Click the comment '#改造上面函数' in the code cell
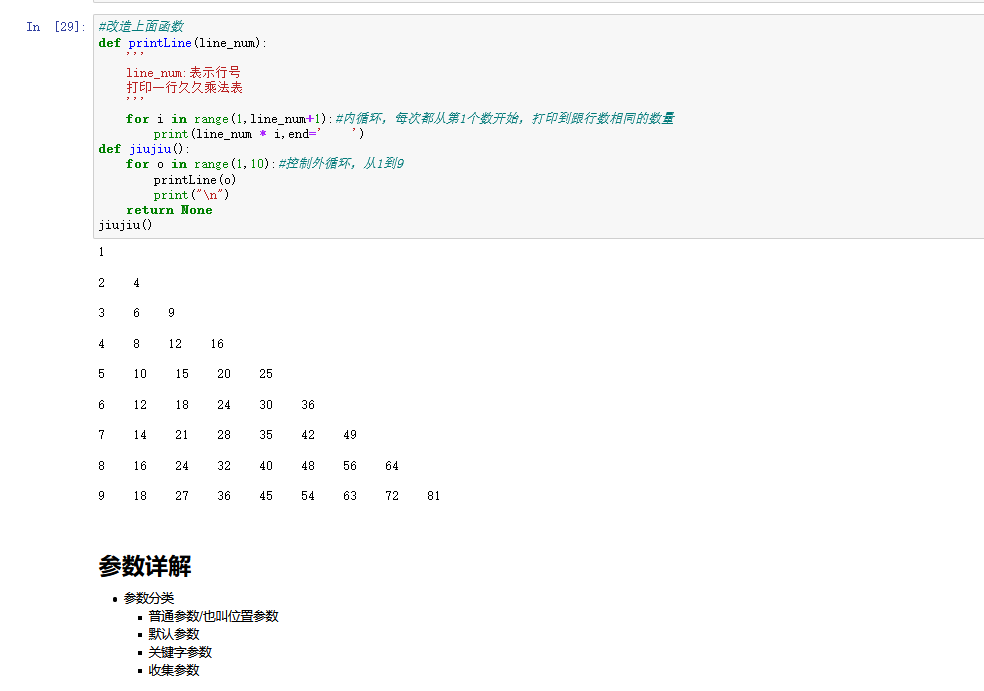The width and height of the screenshot is (984, 691). click(x=141, y=26)
